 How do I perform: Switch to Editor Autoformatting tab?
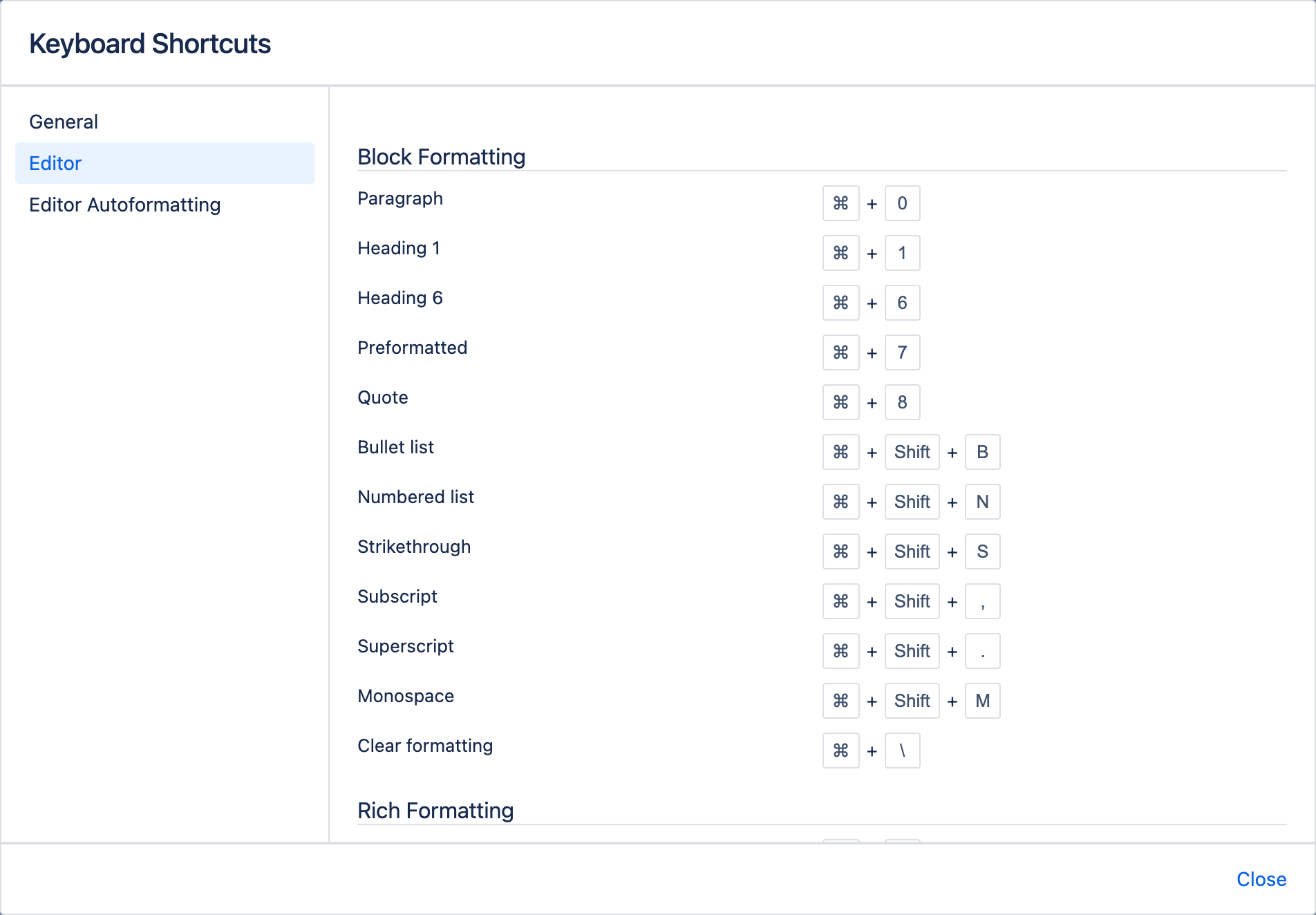(125, 205)
